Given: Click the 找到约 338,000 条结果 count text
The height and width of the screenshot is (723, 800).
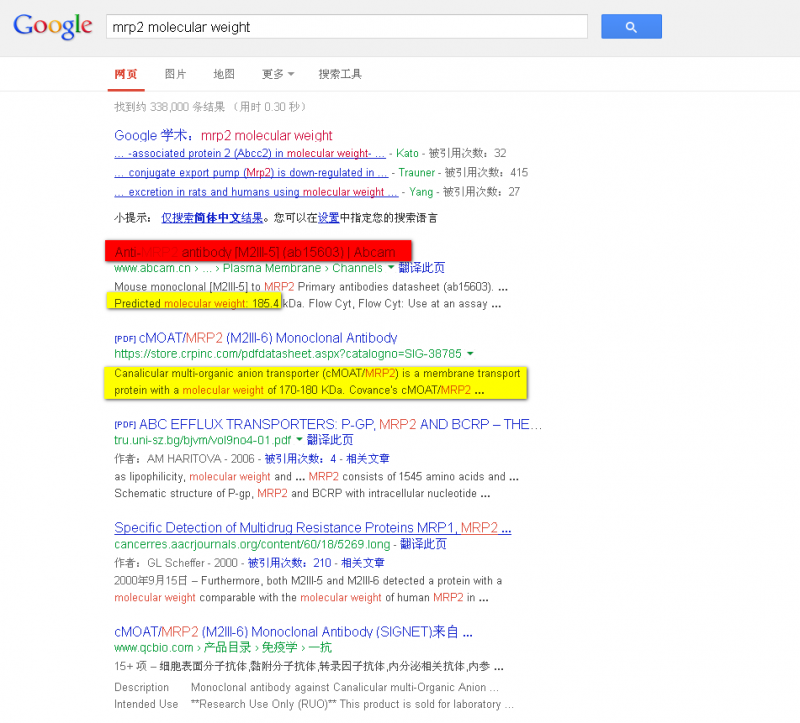Looking at the screenshot, I should 169,107.
